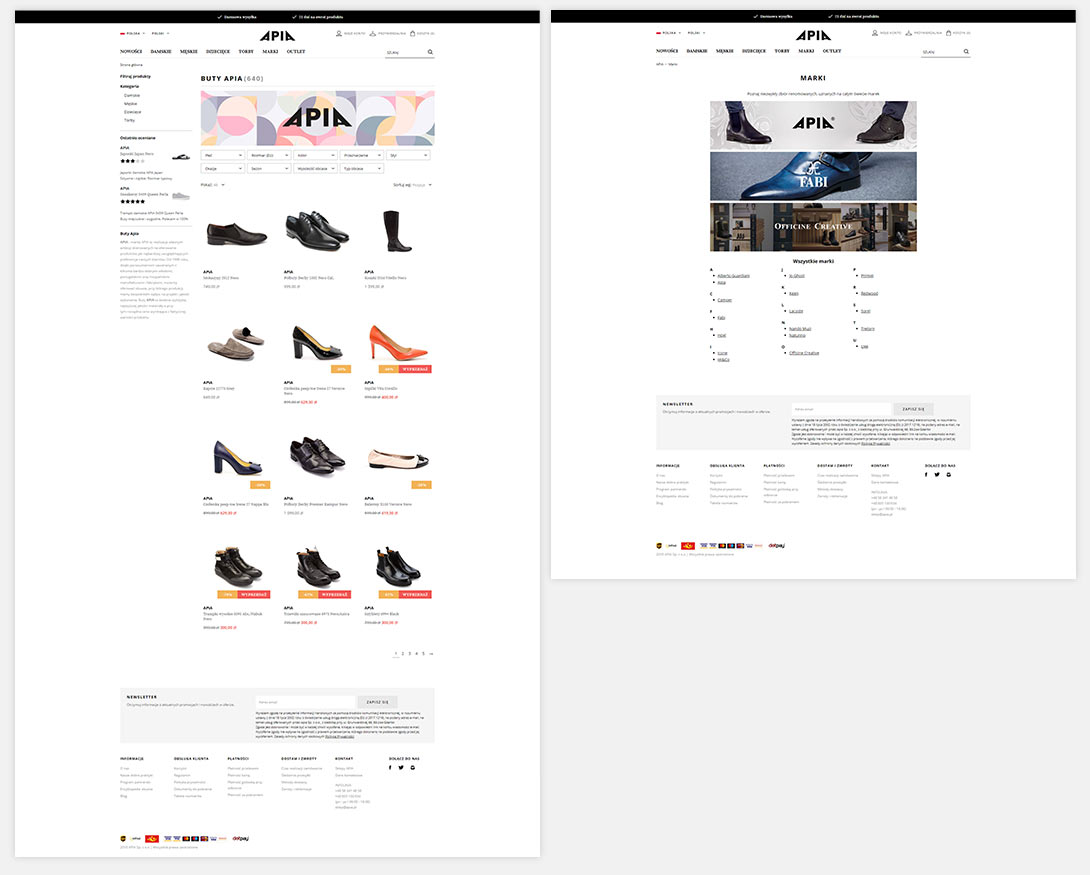Open the shopping bag cart icon on the Buty Apia page
Viewport: 1090px width, 875px height.
click(x=412, y=33)
